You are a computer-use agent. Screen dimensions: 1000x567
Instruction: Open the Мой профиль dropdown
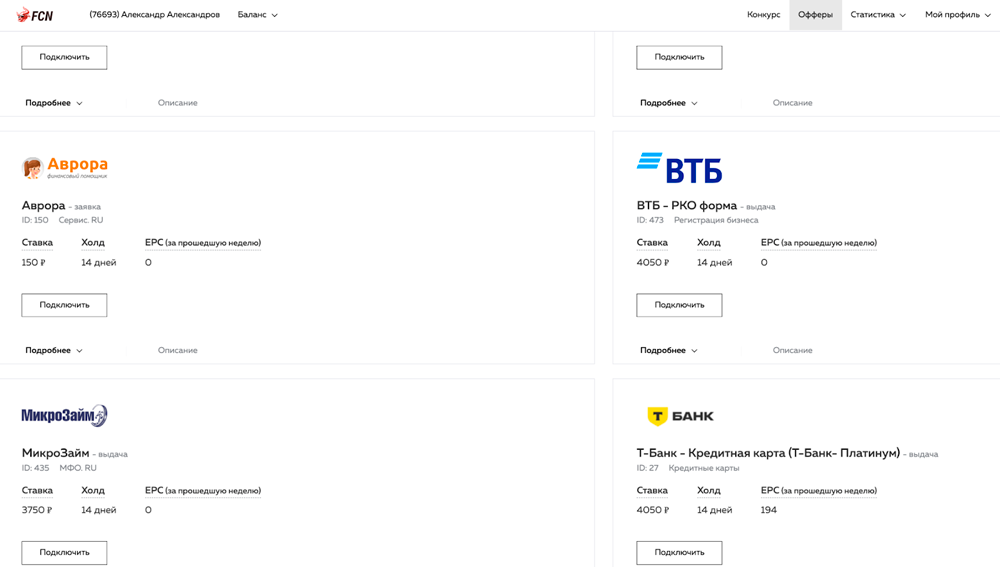pyautogui.click(x=957, y=15)
